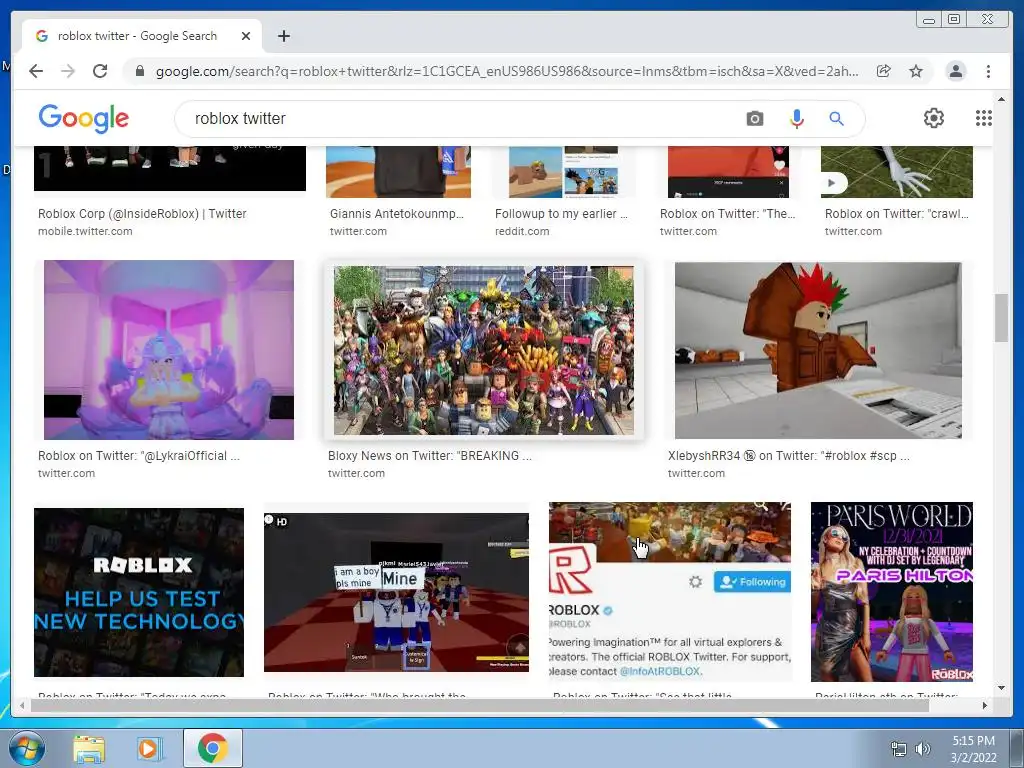Image resolution: width=1024 pixels, height=768 pixels.
Task: Click the page scroll up arrow
Action: click(1001, 99)
